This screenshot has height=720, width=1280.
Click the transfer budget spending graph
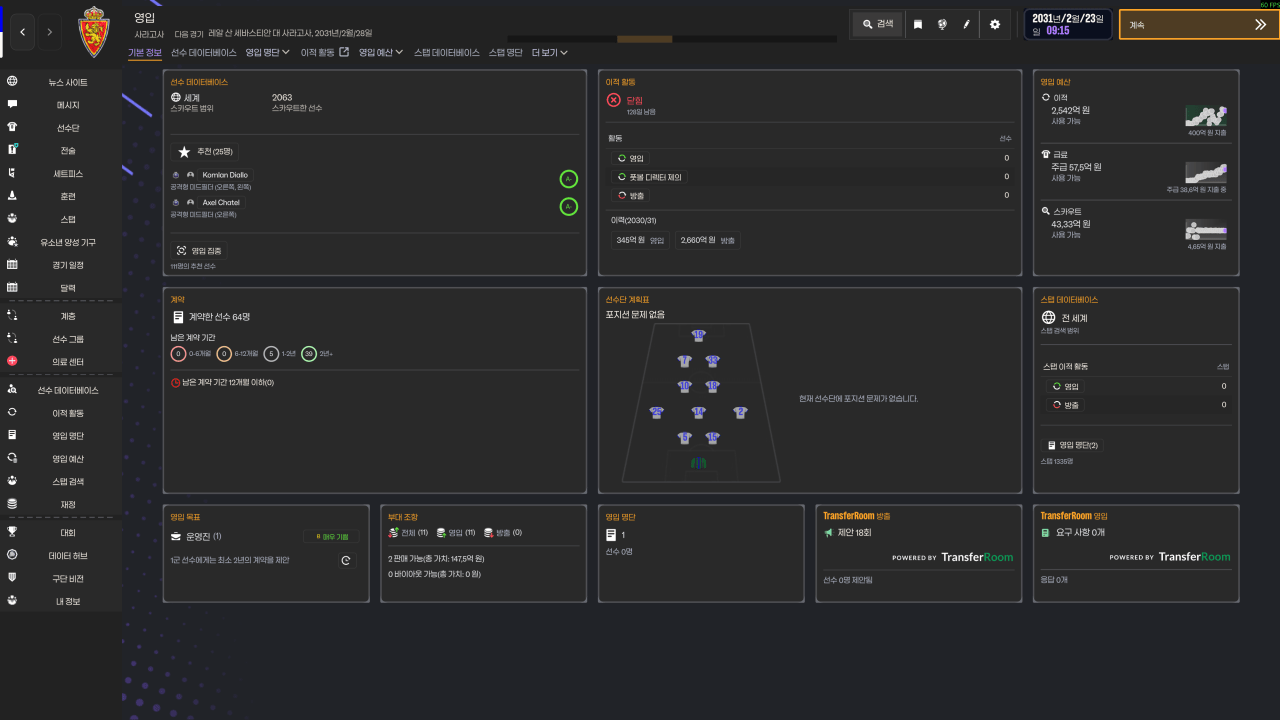point(1206,115)
